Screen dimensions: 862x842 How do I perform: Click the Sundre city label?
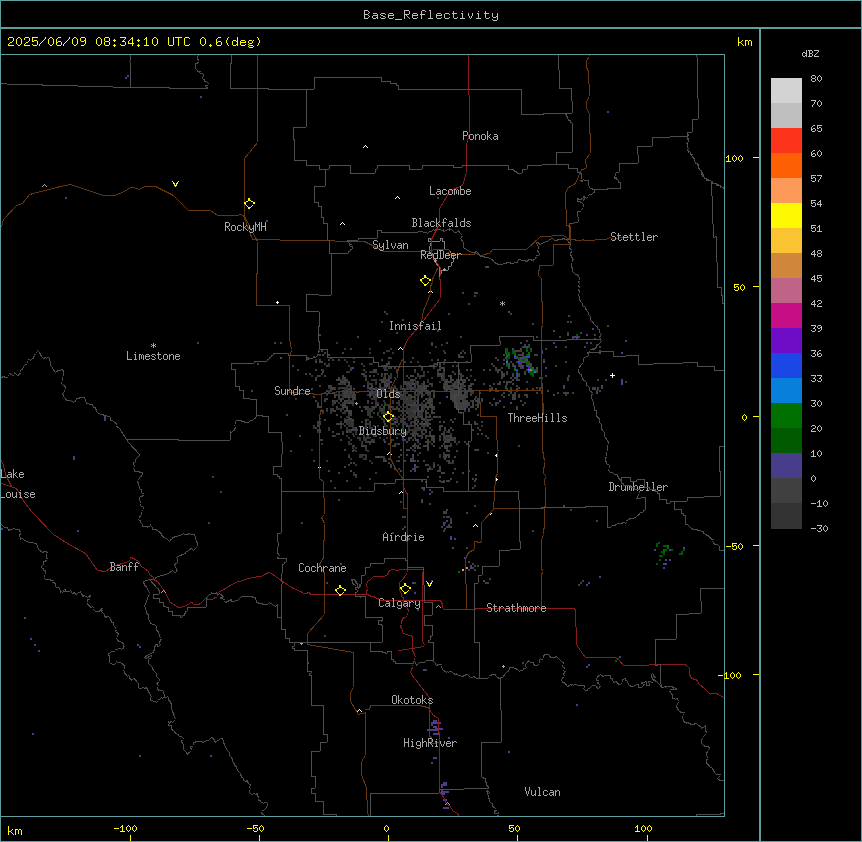(x=292, y=391)
